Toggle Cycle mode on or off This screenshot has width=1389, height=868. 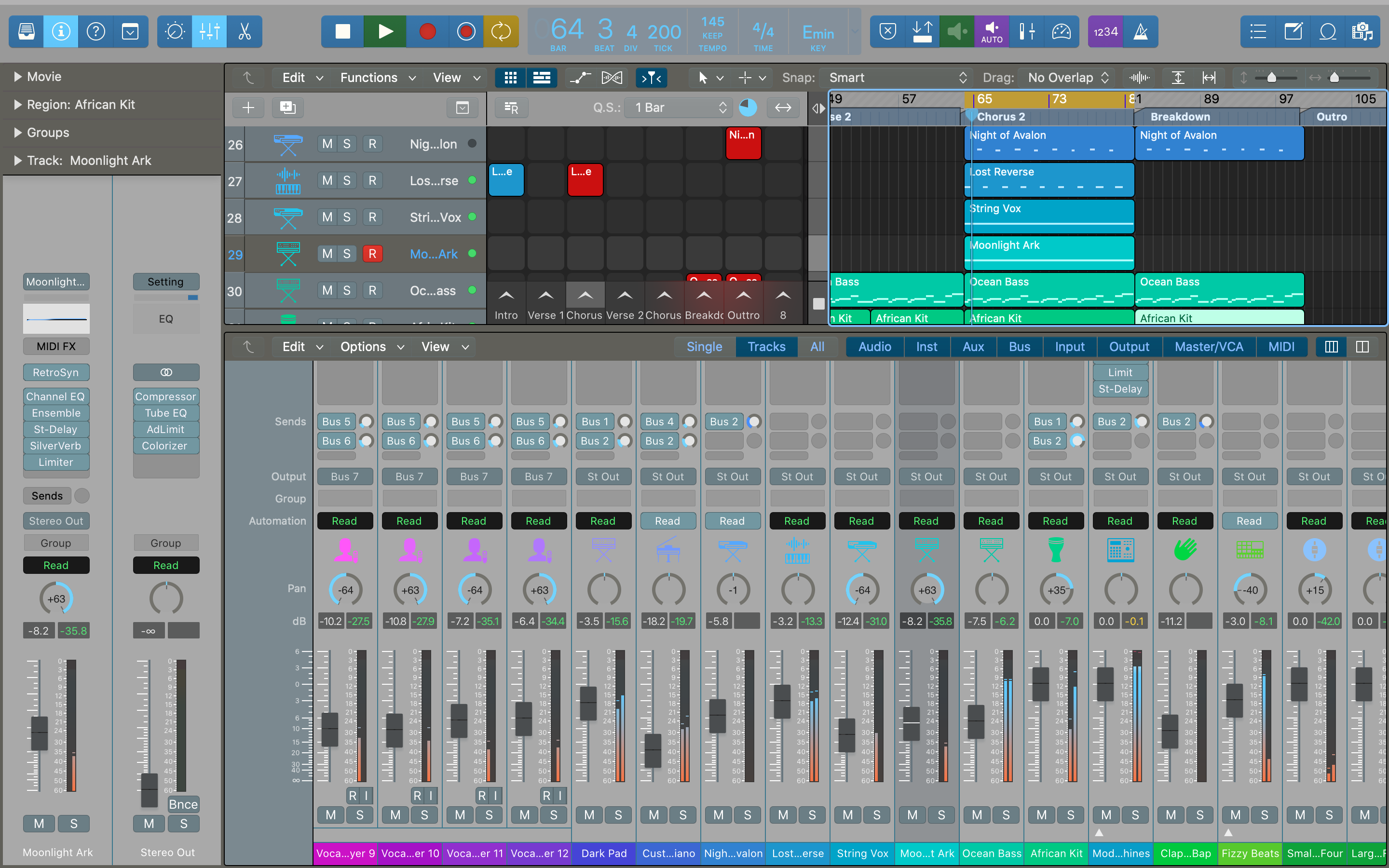pyautogui.click(x=501, y=31)
